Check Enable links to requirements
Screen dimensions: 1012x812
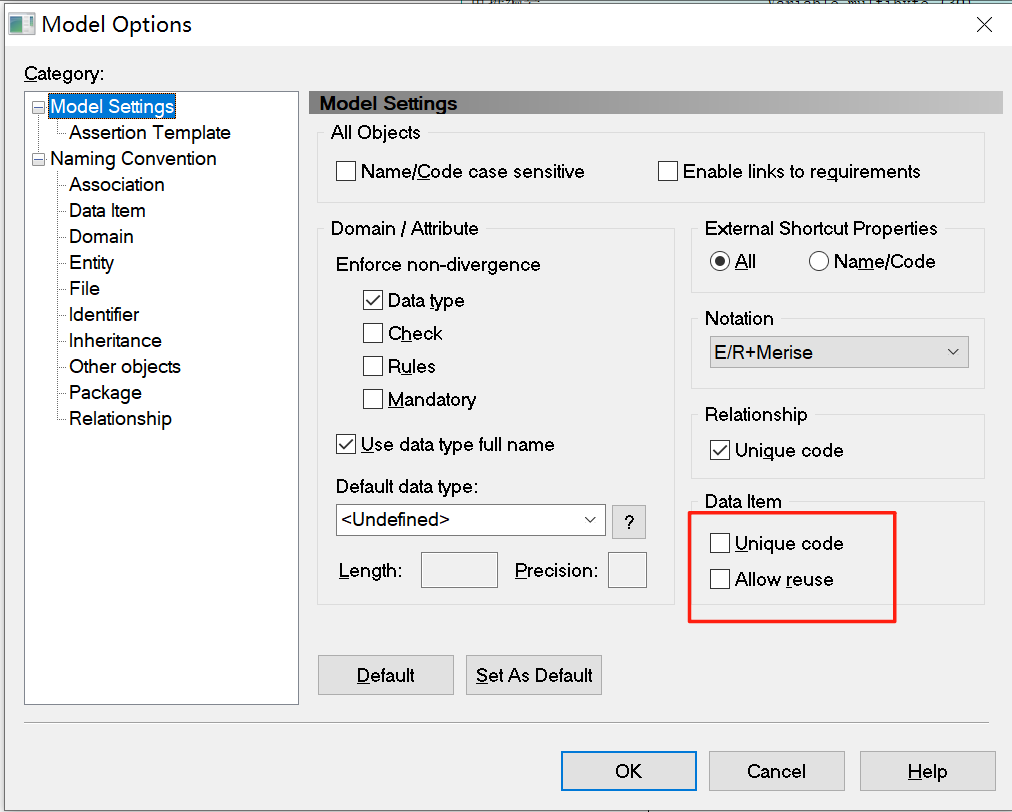pyautogui.click(x=668, y=172)
